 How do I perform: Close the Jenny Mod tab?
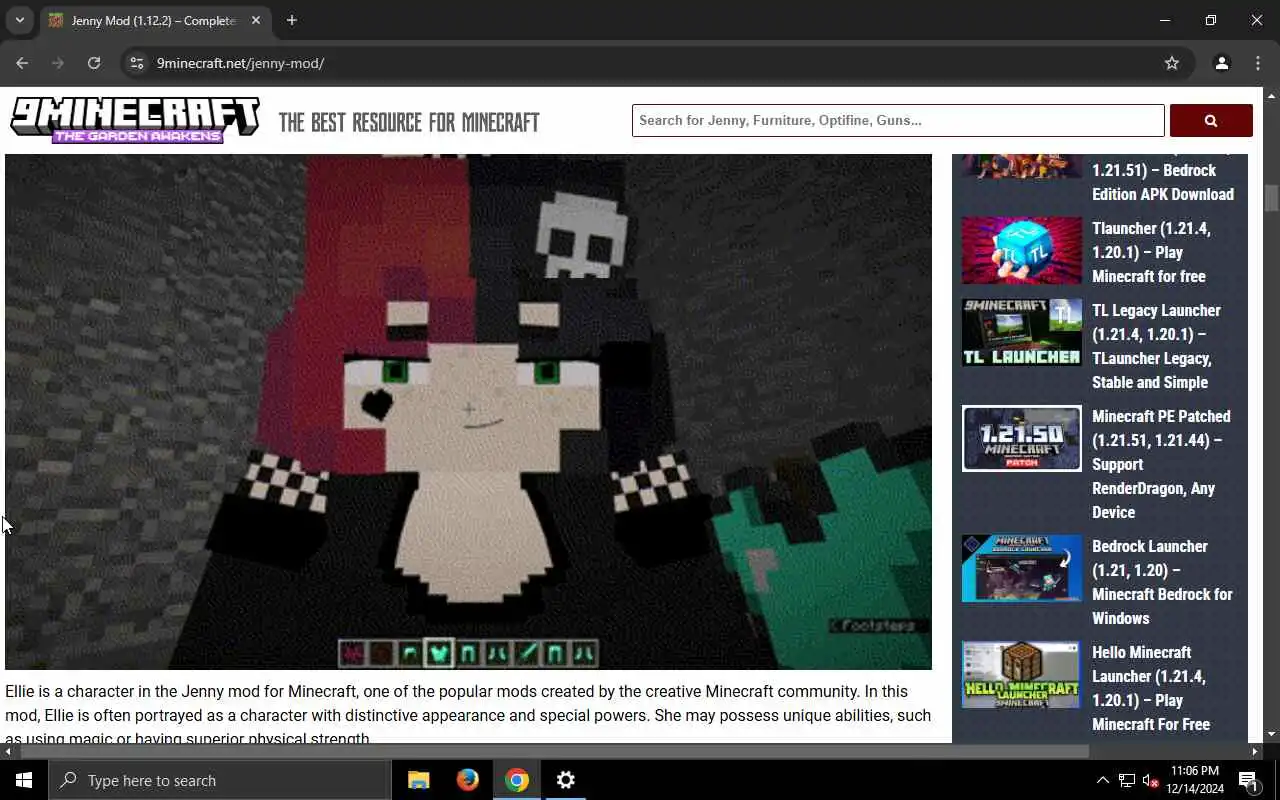pyautogui.click(x=256, y=20)
